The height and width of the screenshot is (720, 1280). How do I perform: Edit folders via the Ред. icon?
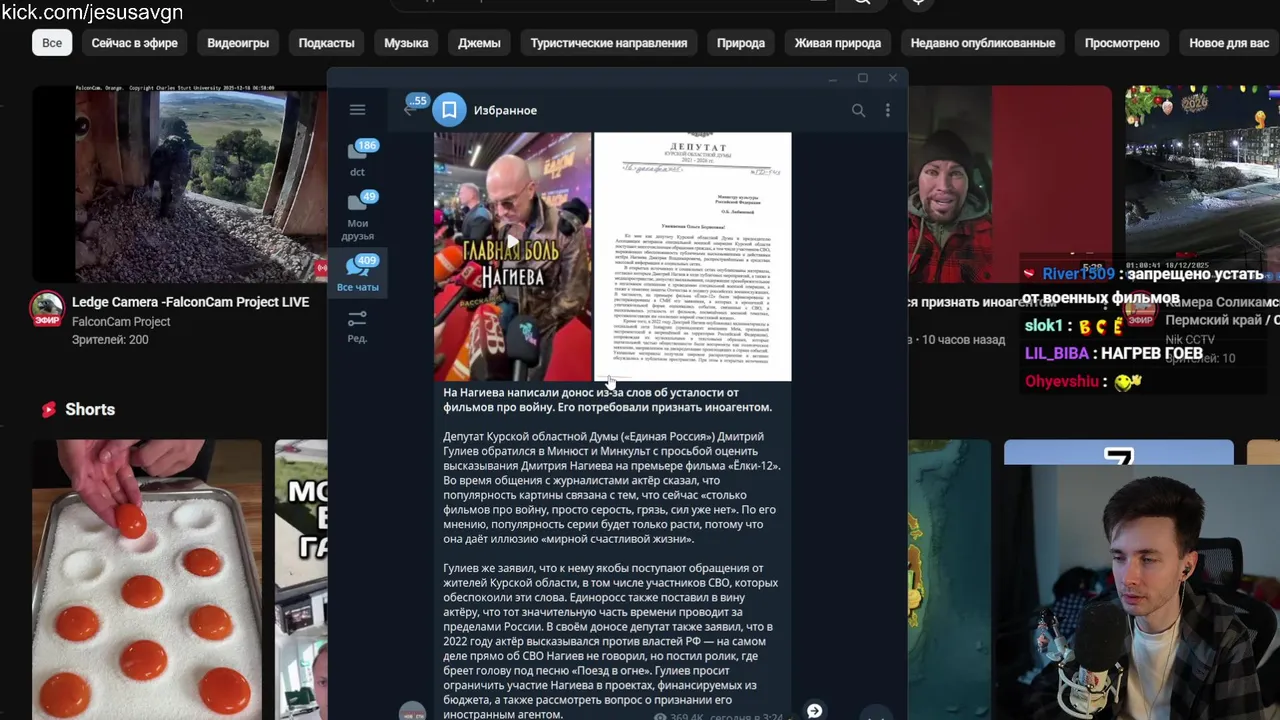[x=357, y=326]
